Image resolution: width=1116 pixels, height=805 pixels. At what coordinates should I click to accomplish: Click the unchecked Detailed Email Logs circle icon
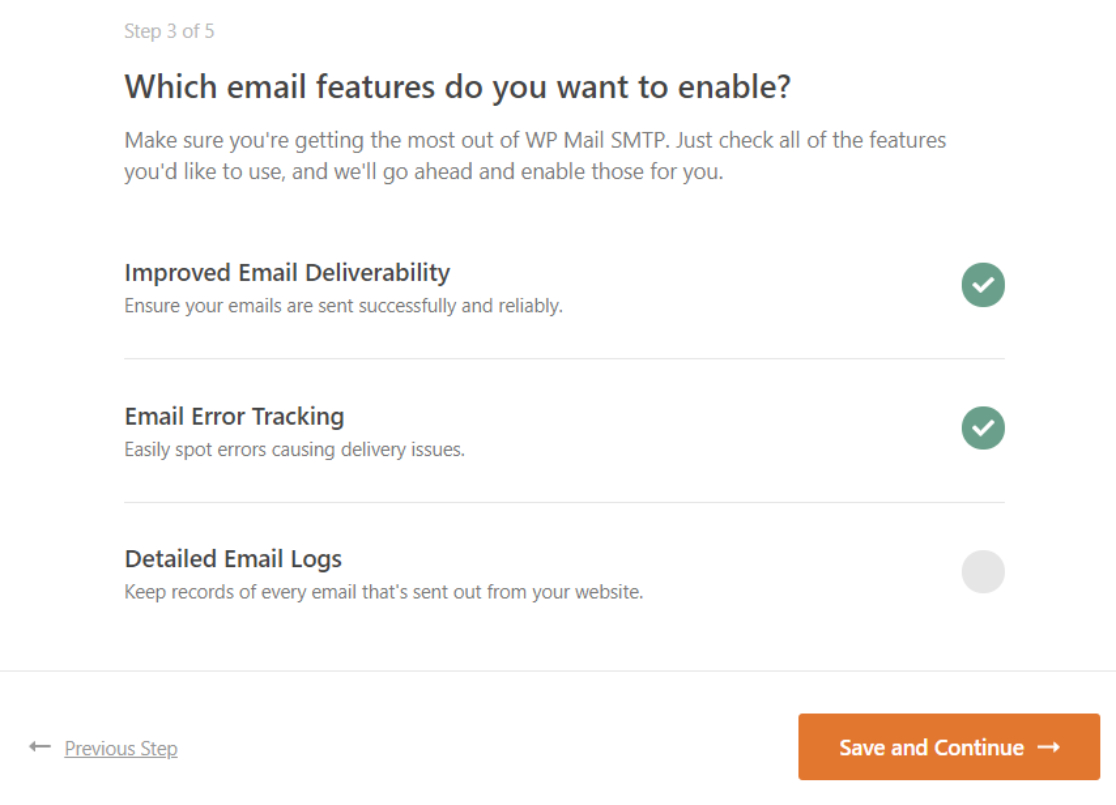coord(982,570)
